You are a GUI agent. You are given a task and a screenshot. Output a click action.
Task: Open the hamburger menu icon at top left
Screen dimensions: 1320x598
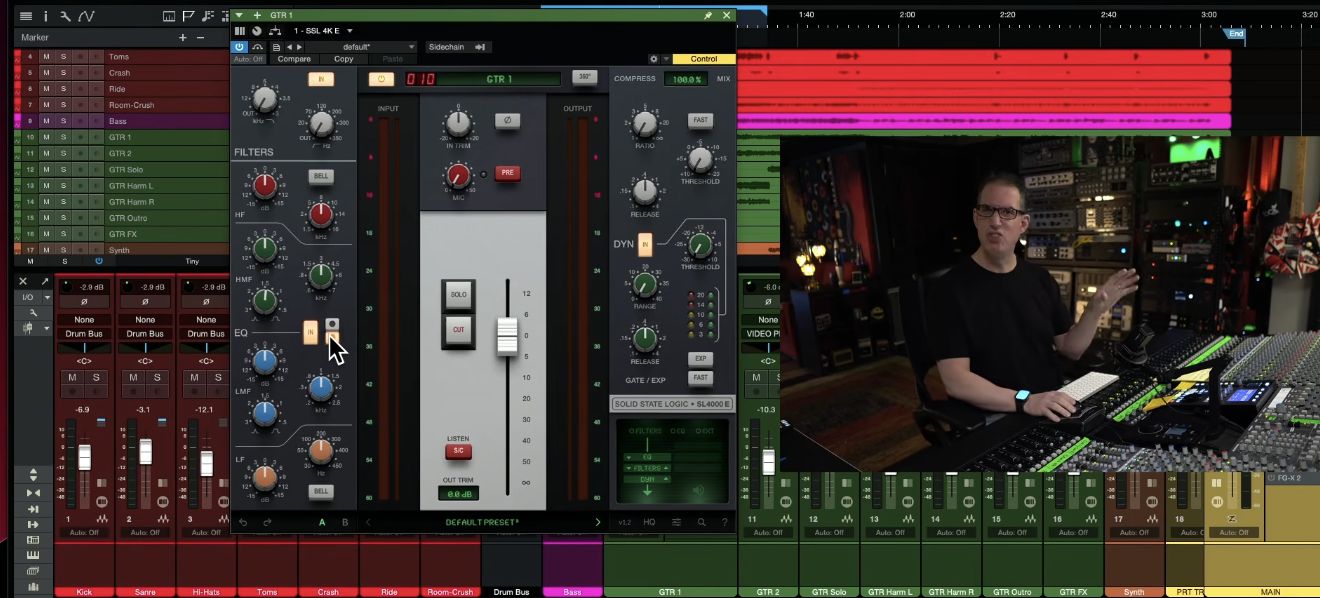[x=26, y=16]
